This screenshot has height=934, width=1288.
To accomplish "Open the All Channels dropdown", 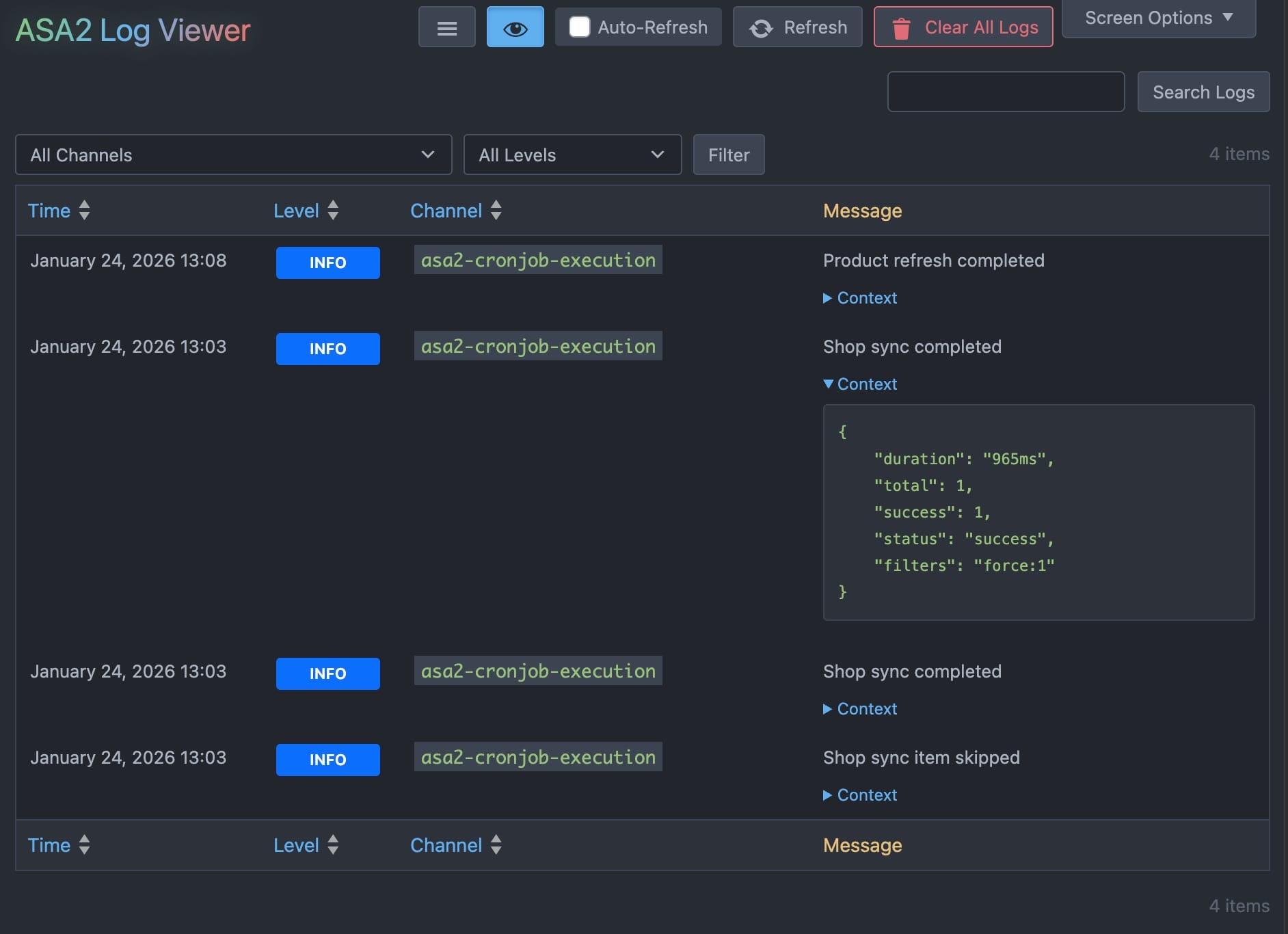I will 233,155.
